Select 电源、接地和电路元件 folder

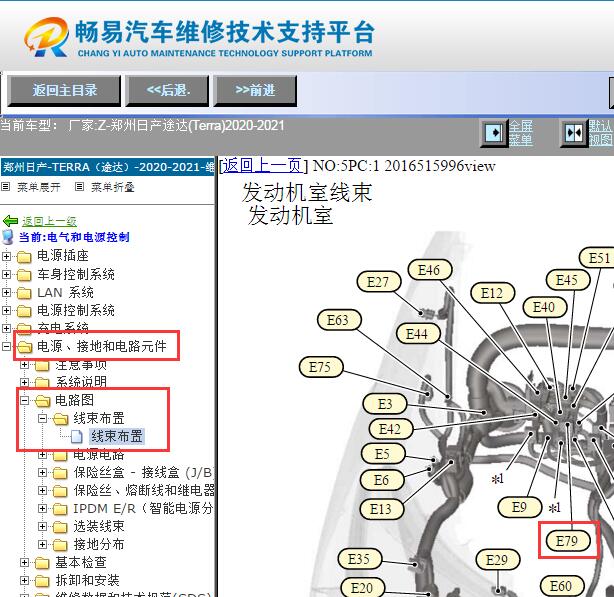pyautogui.click(x=102, y=346)
